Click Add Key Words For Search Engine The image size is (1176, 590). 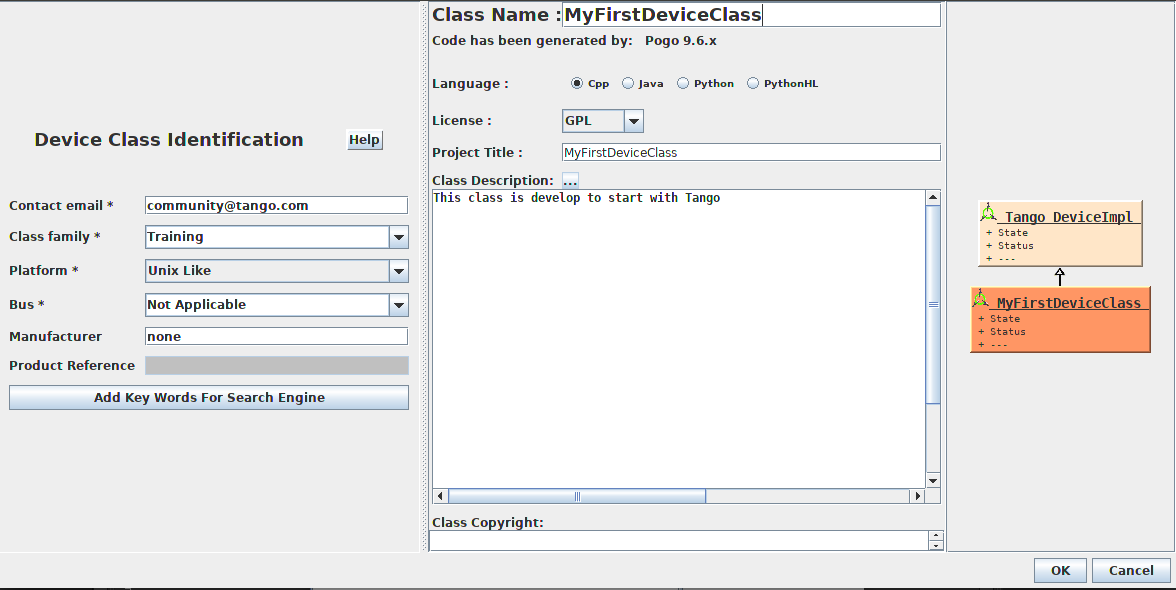pyautogui.click(x=208, y=397)
